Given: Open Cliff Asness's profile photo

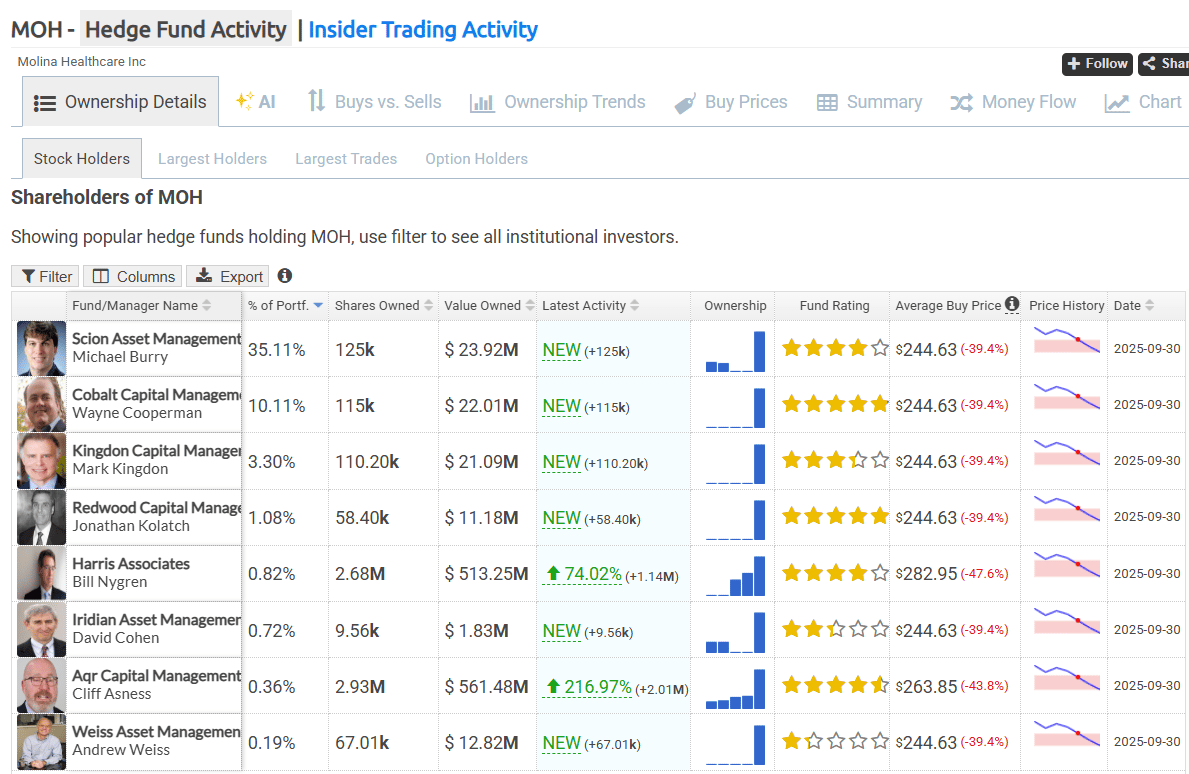Looking at the screenshot, I should [41, 685].
